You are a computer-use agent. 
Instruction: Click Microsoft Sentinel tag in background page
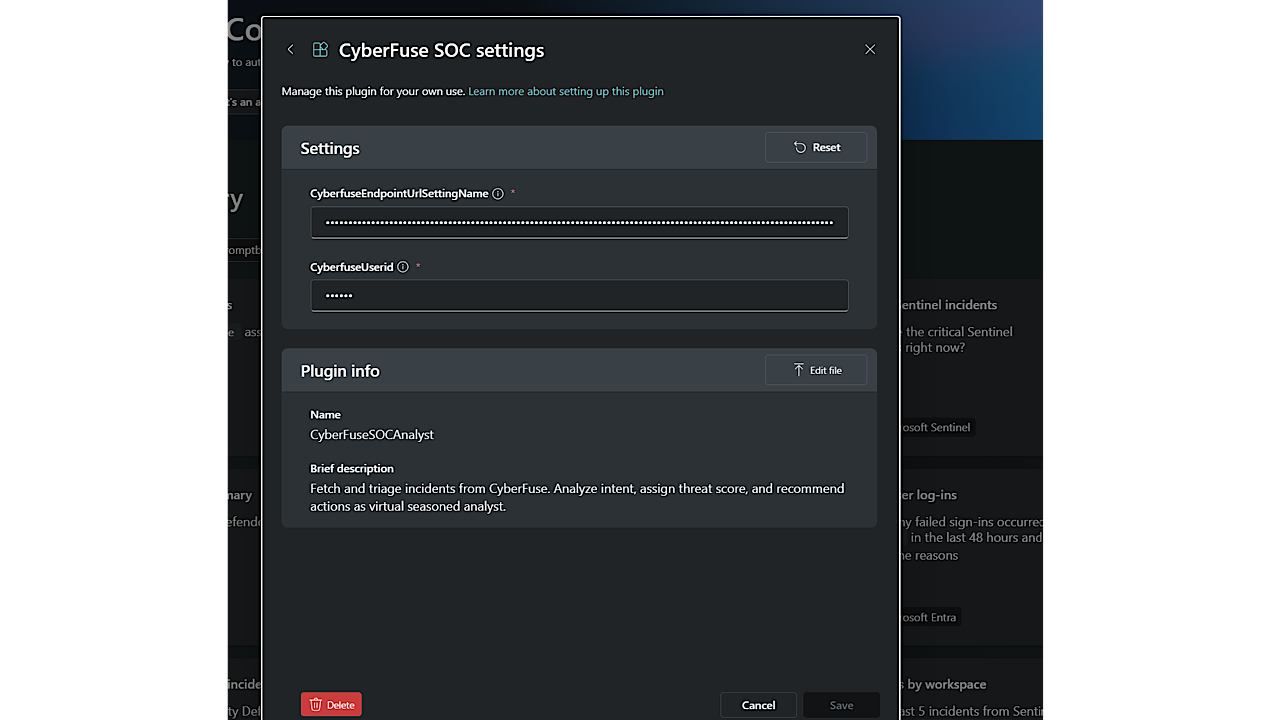936,427
